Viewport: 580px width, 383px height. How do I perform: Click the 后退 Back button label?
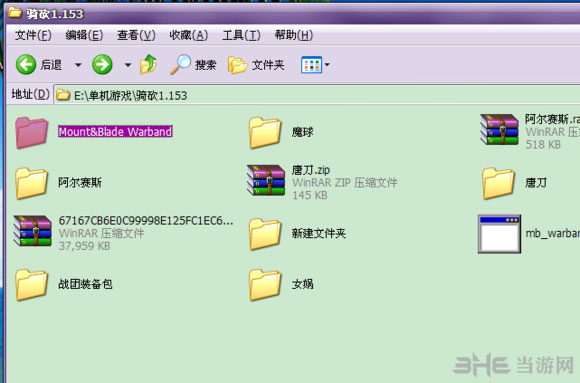pyautogui.click(x=51, y=65)
